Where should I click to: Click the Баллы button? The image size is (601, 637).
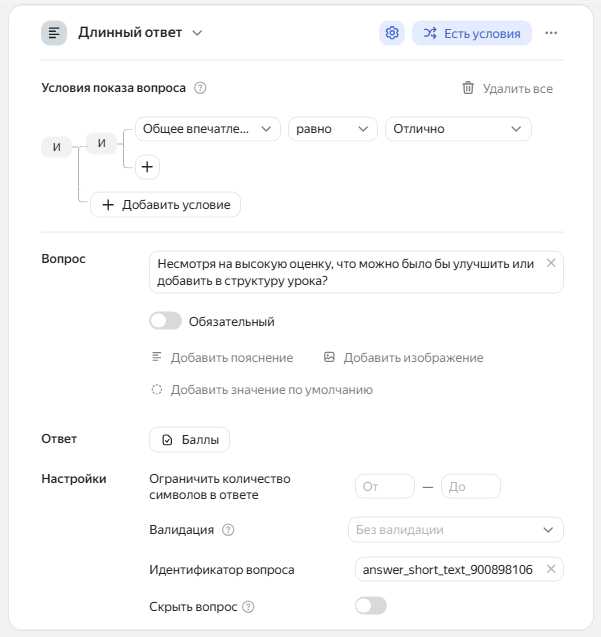coord(189,440)
